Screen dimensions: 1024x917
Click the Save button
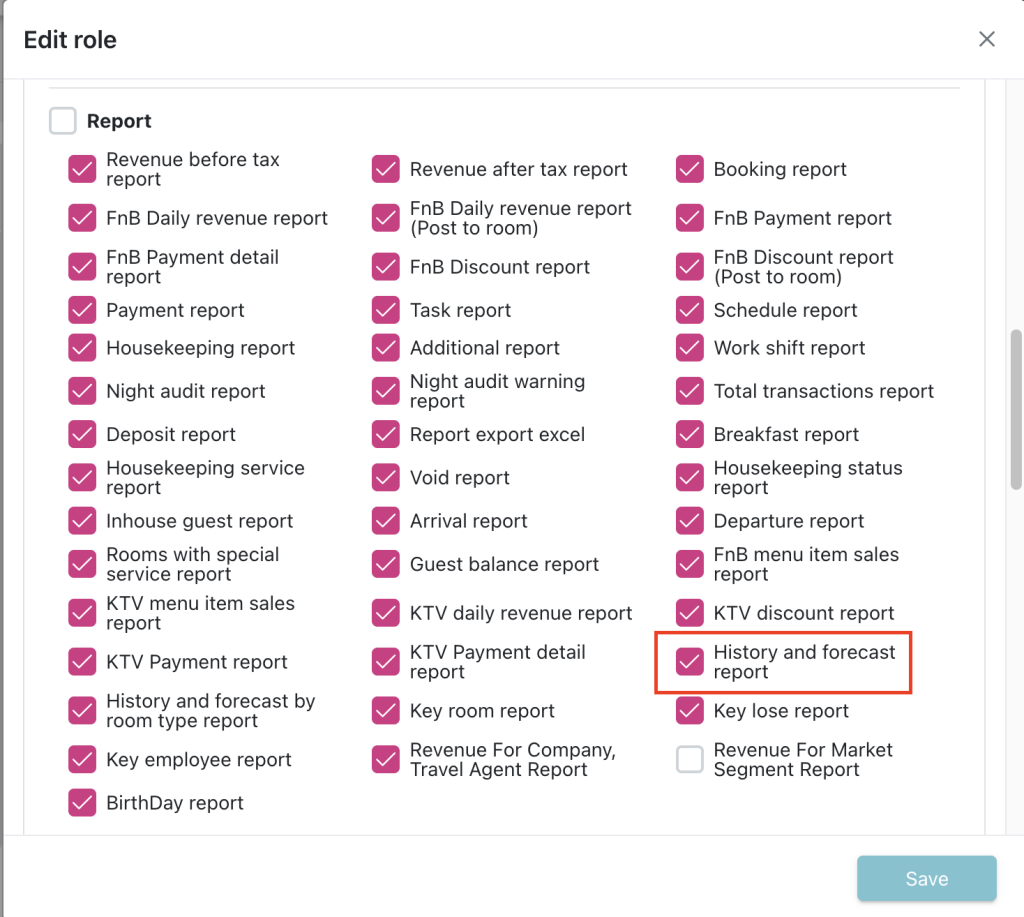926,879
